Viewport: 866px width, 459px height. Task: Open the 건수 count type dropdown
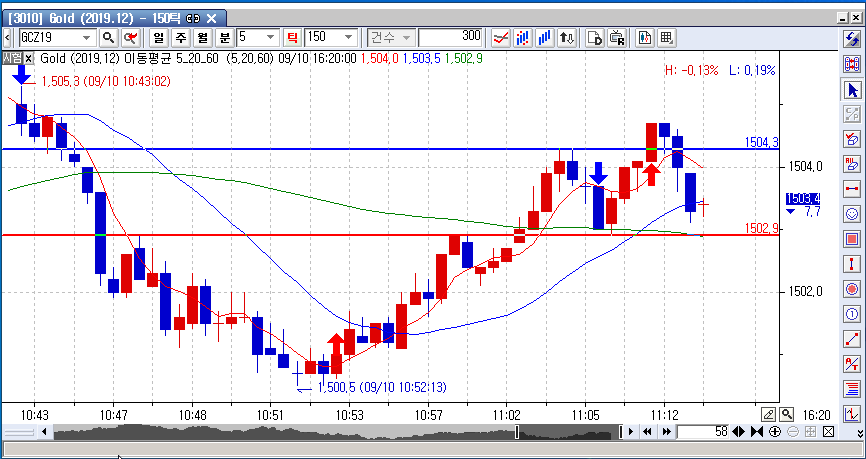(407, 37)
